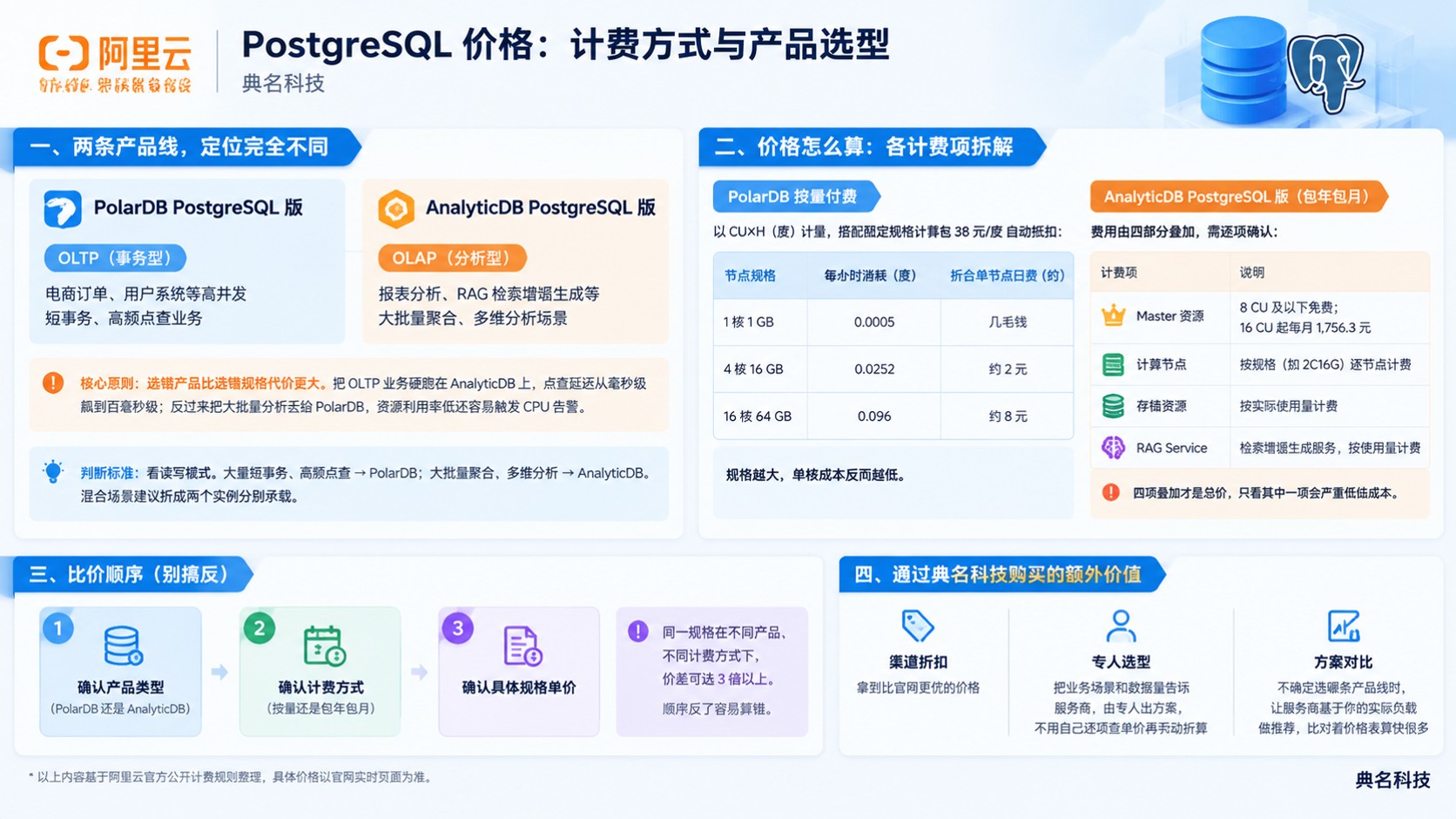Click the 存储资源 database icon

[1113, 406]
